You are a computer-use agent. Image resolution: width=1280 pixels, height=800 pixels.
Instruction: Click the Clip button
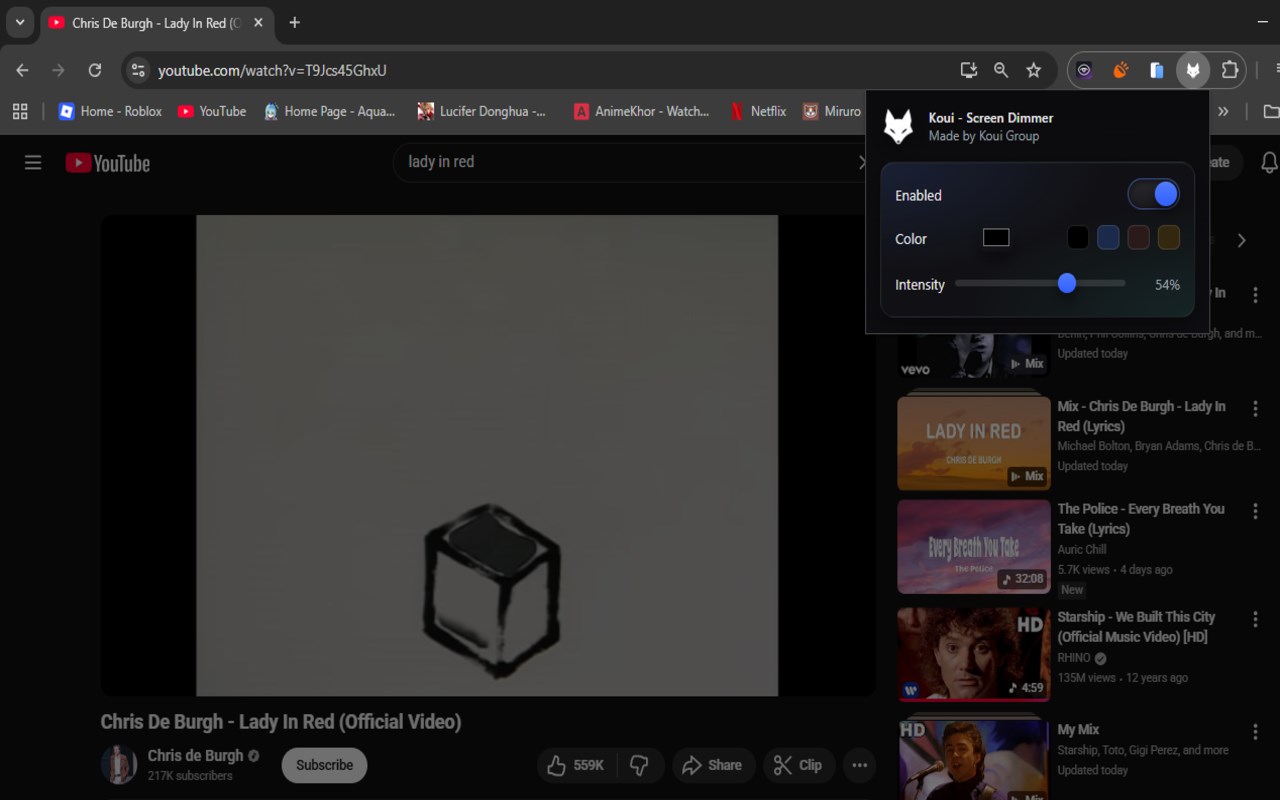pos(799,765)
